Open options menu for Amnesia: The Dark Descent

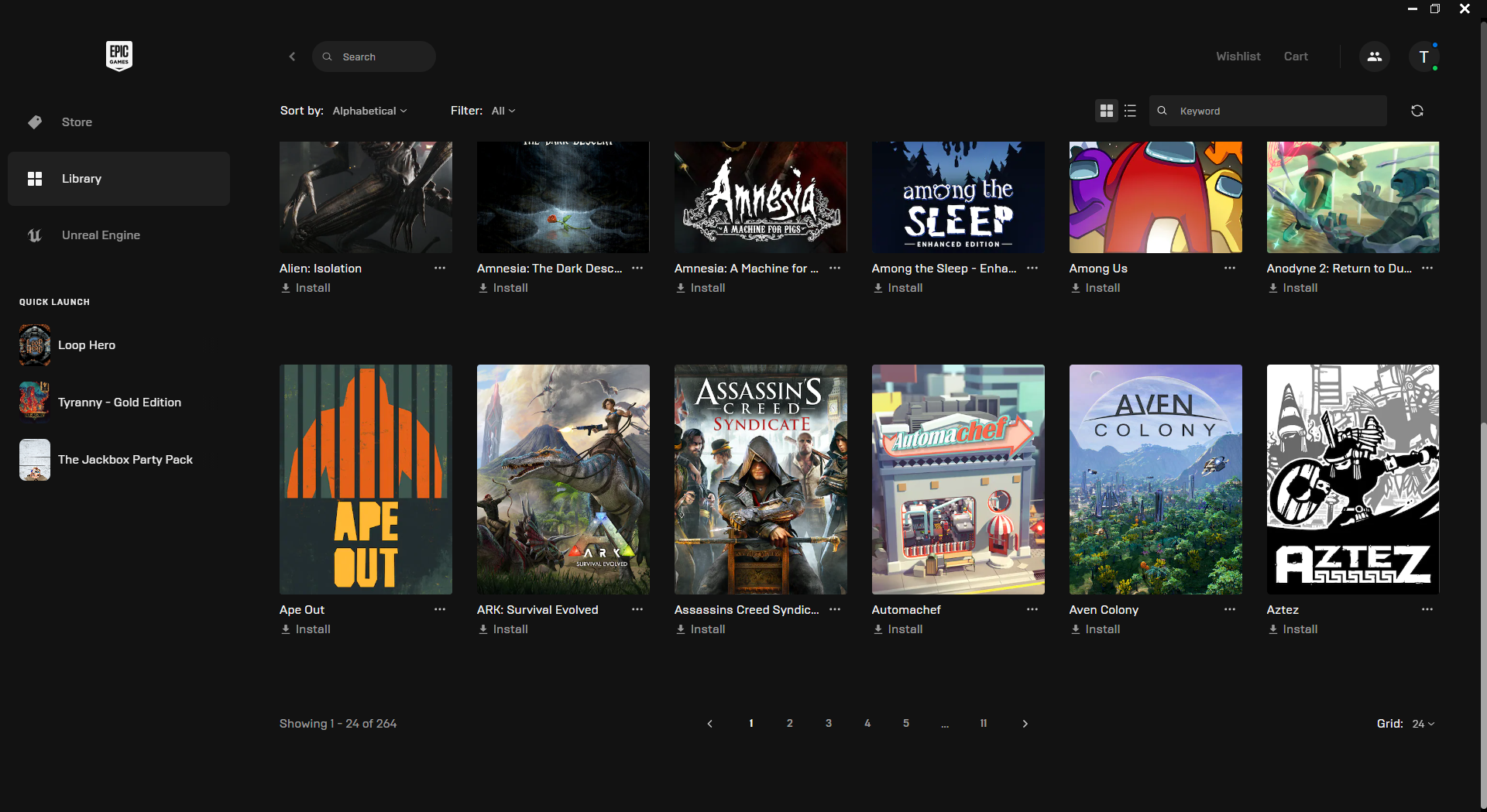point(637,268)
